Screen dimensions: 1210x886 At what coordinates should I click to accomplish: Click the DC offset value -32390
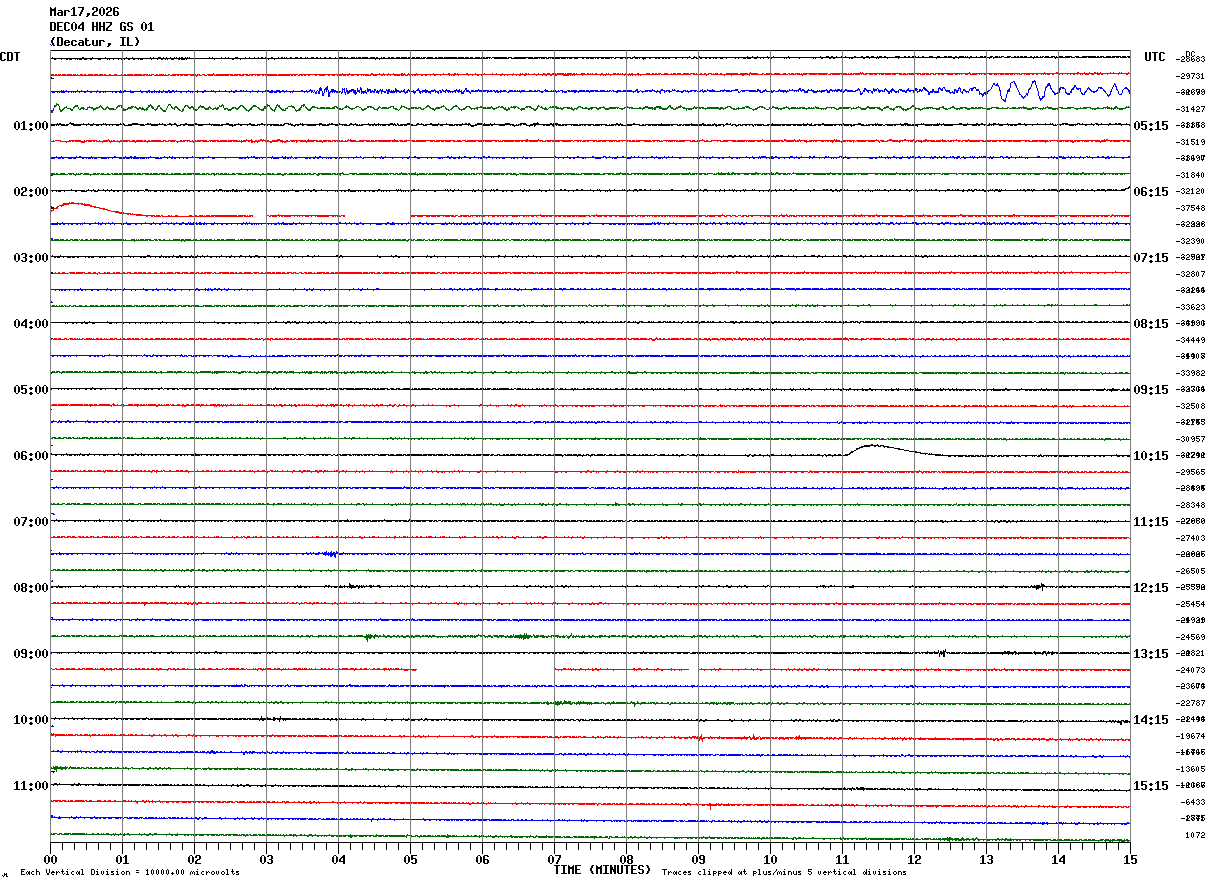click(1190, 241)
